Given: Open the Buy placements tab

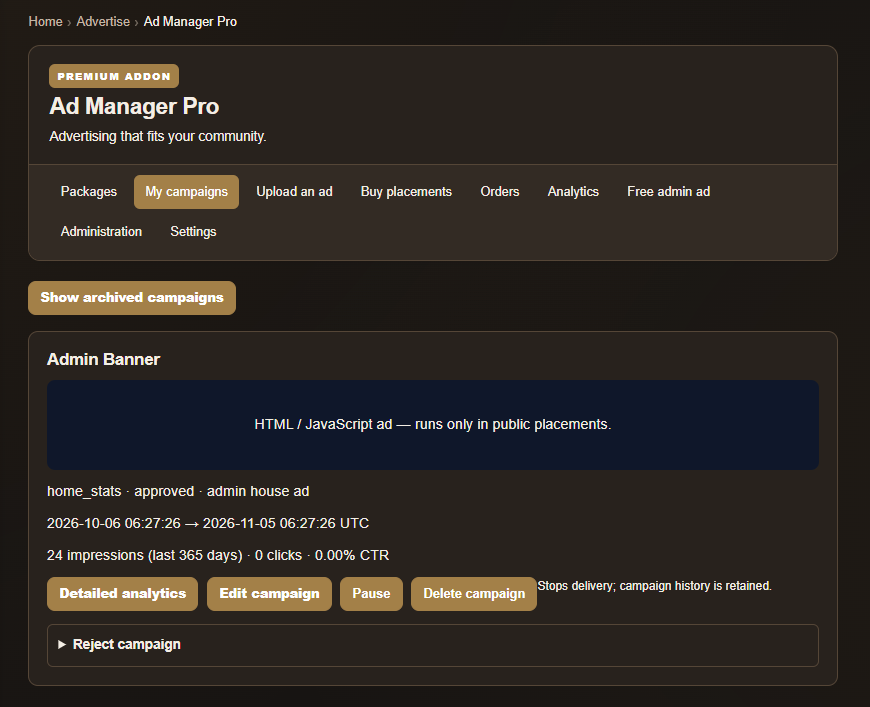Looking at the screenshot, I should click(406, 192).
